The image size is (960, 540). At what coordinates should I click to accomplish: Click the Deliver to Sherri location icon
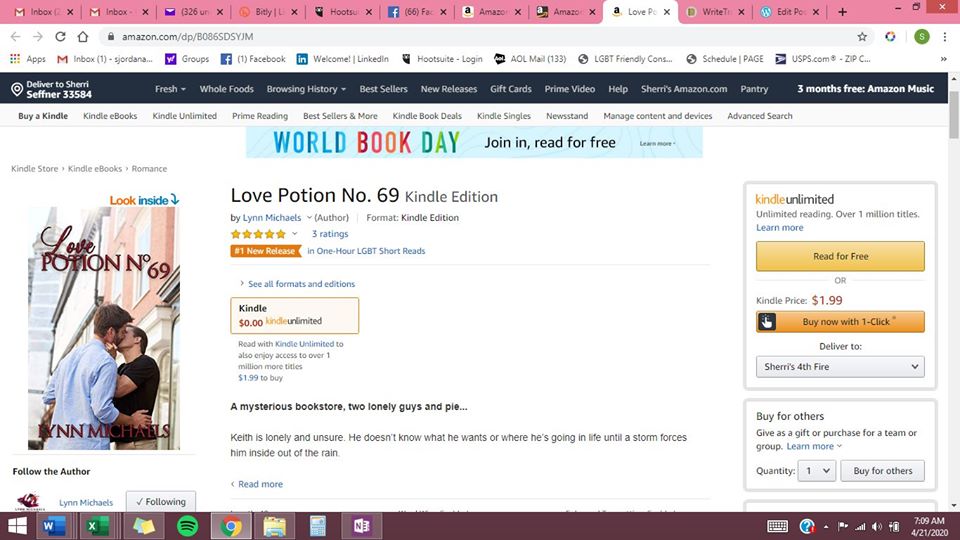[17, 89]
